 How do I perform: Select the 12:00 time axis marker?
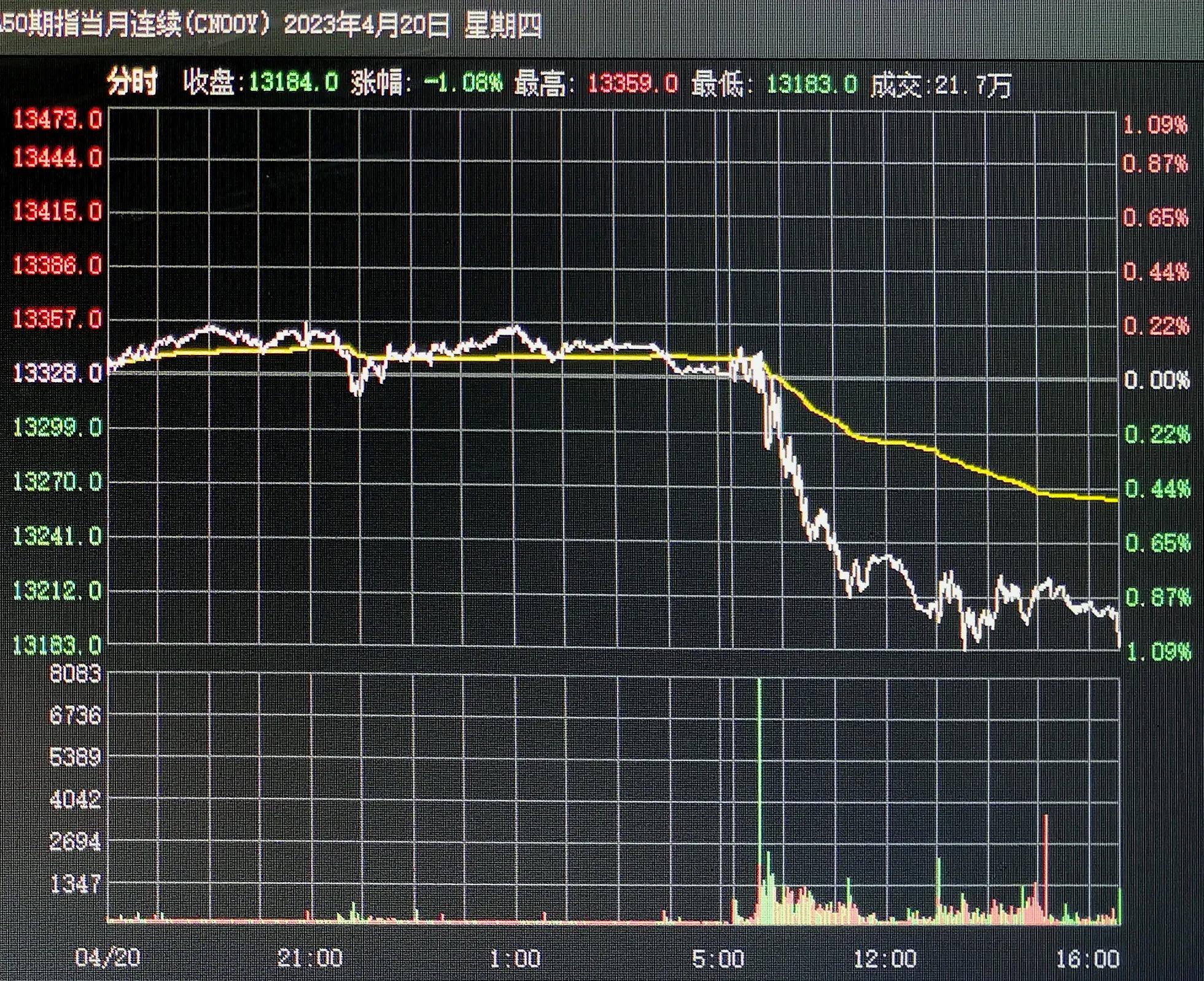coord(885,959)
